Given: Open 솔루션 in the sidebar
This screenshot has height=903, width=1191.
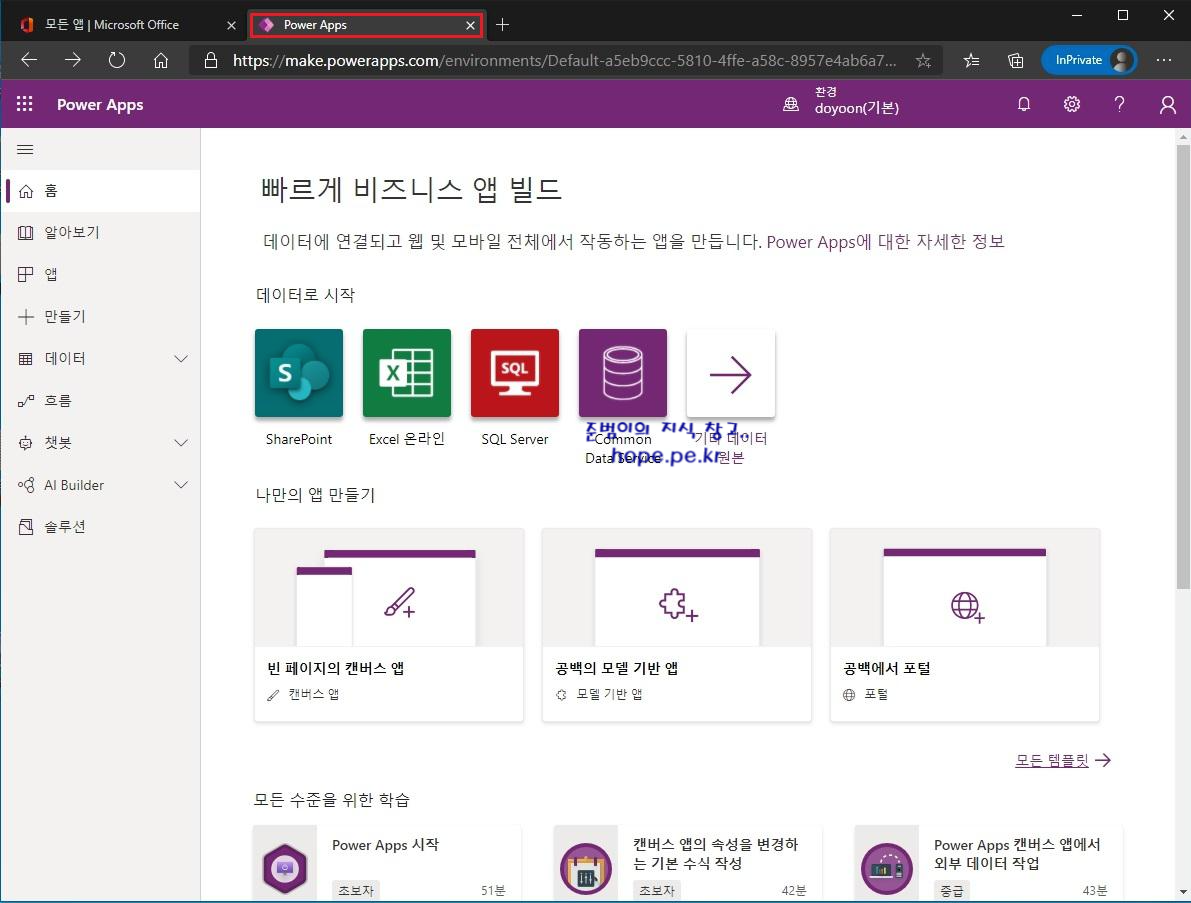Looking at the screenshot, I should coord(101,527).
